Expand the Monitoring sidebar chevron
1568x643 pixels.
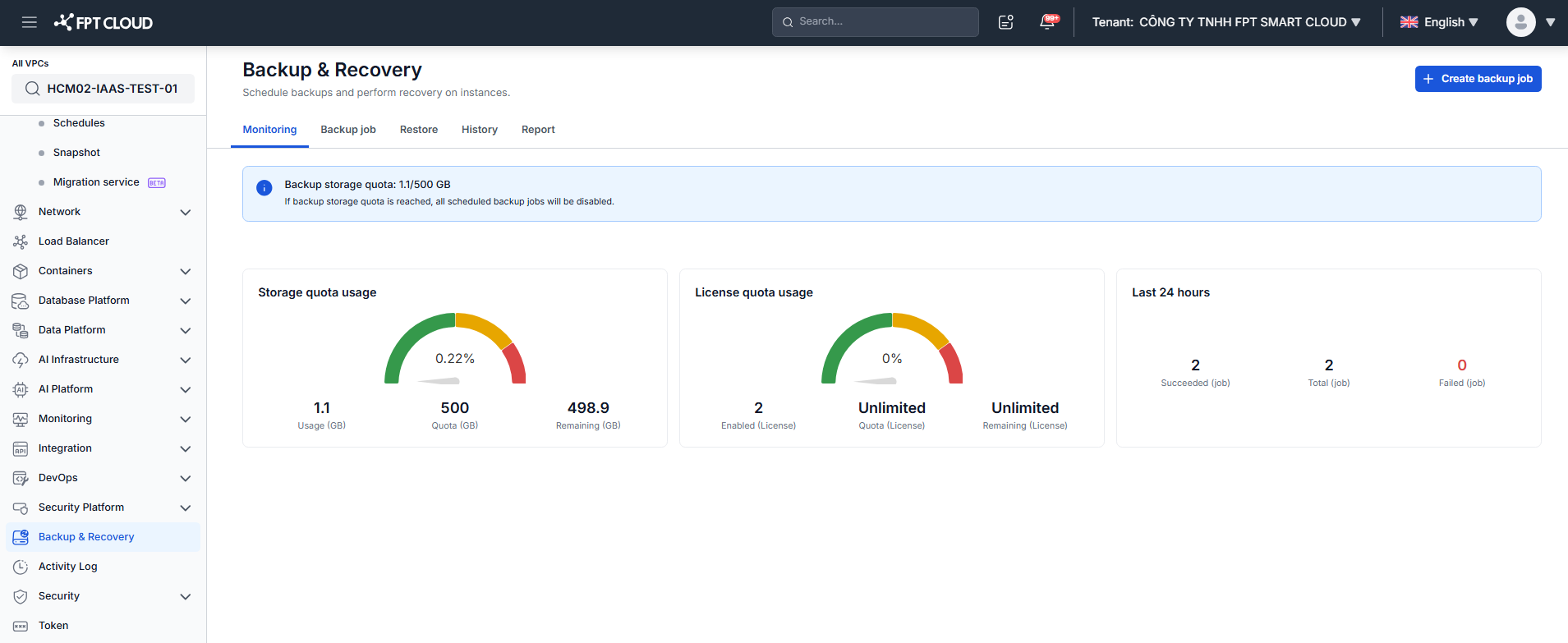[x=186, y=419]
